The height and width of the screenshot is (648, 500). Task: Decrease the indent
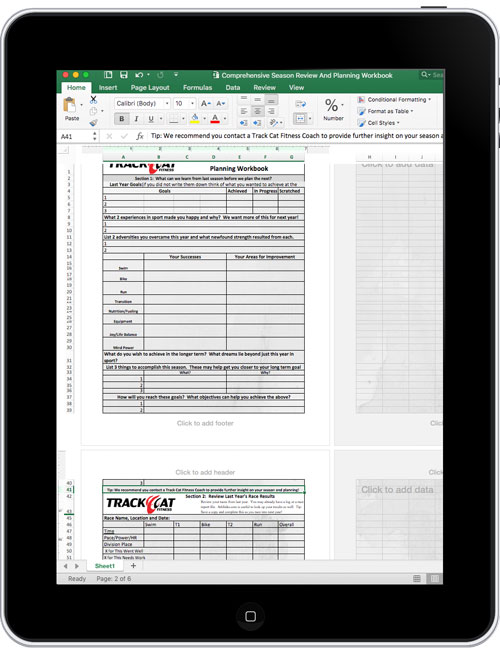pyautogui.click(x=244, y=123)
